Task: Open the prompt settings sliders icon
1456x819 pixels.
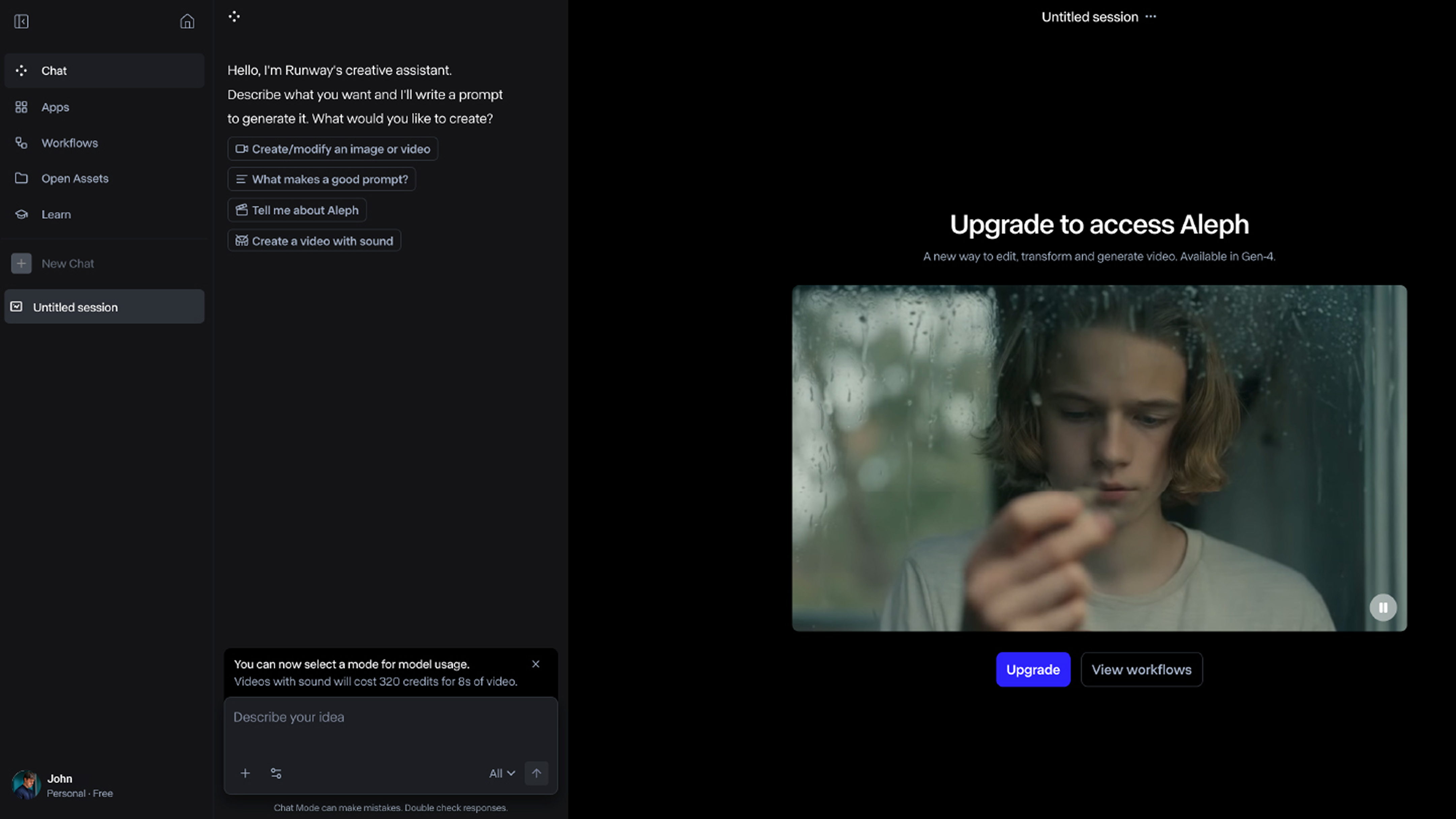Action: pyautogui.click(x=276, y=772)
